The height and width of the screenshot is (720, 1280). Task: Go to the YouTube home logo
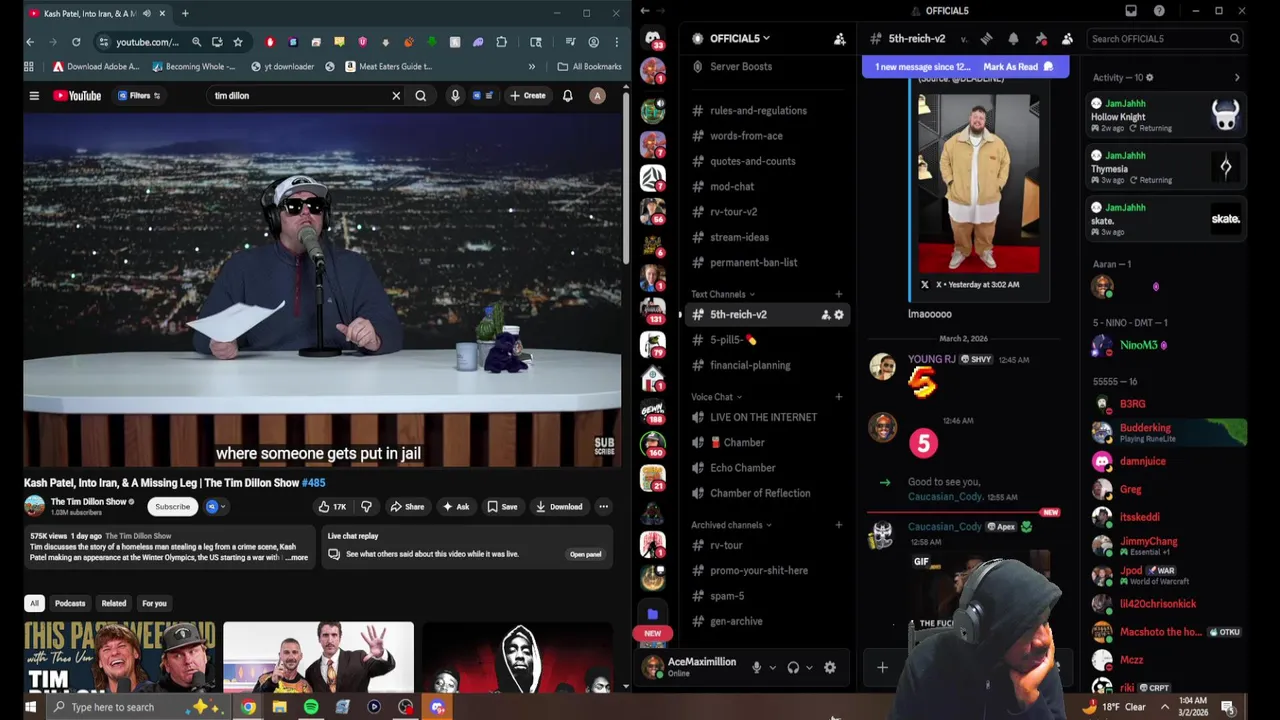point(77,96)
